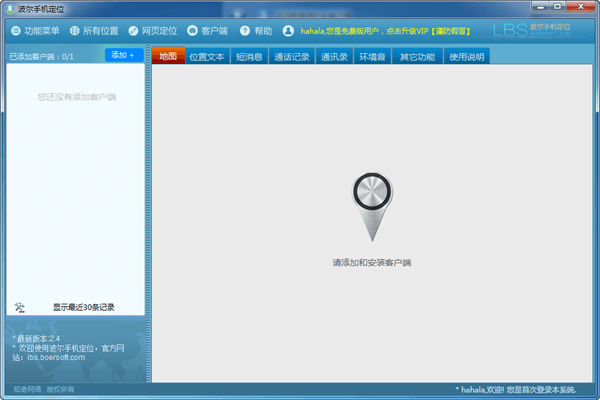The width and height of the screenshot is (600, 400).
Task: Click the 所有位置 globe icon
Action: (x=75, y=31)
